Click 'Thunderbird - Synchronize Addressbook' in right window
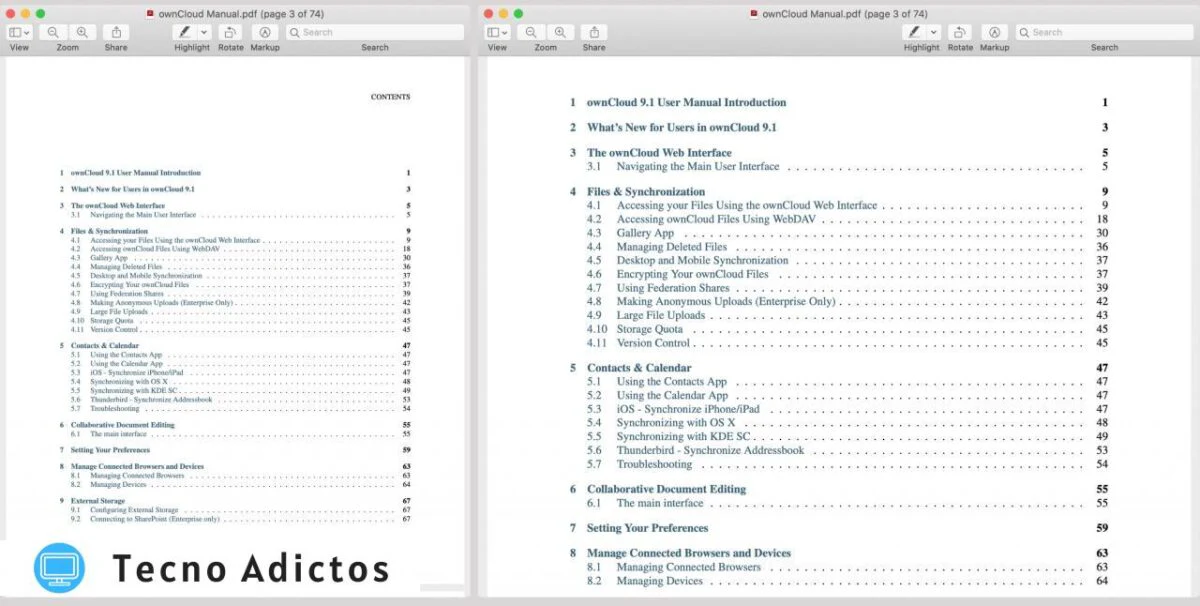The width and height of the screenshot is (1200, 606). [x=710, y=450]
